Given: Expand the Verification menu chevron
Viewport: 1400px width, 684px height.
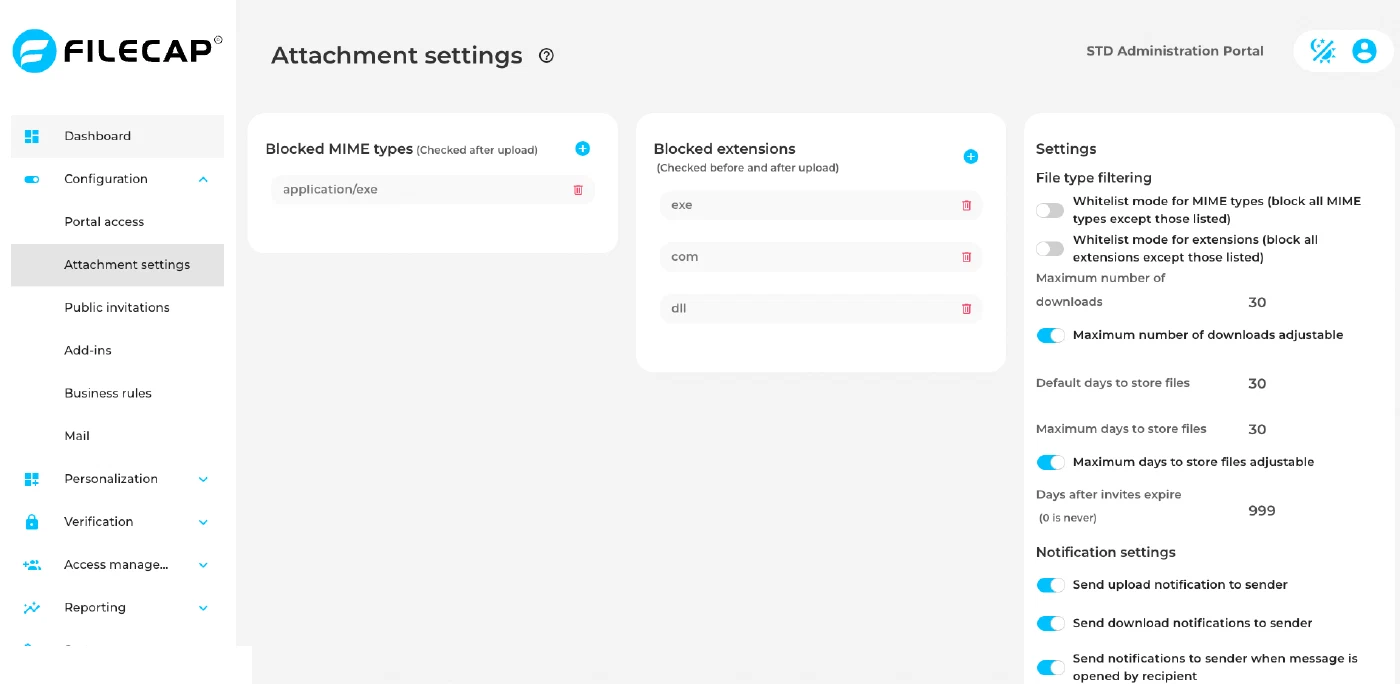Looking at the screenshot, I should tap(203, 522).
